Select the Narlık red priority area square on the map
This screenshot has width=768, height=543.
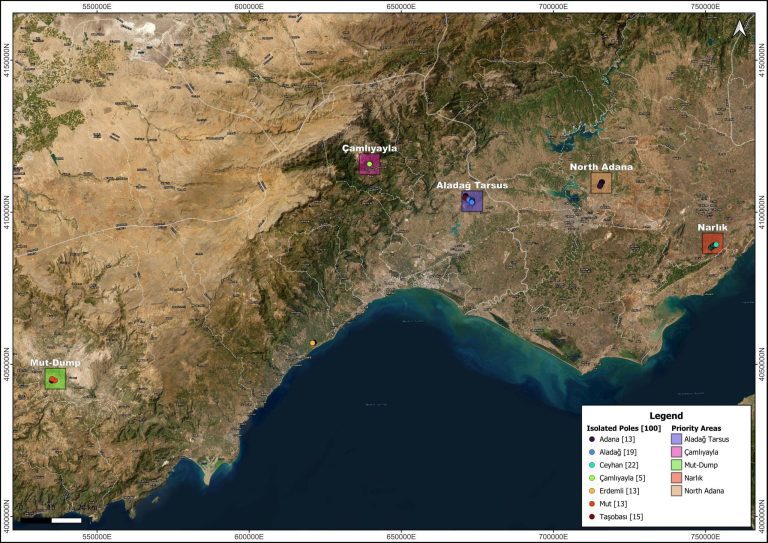click(x=712, y=243)
